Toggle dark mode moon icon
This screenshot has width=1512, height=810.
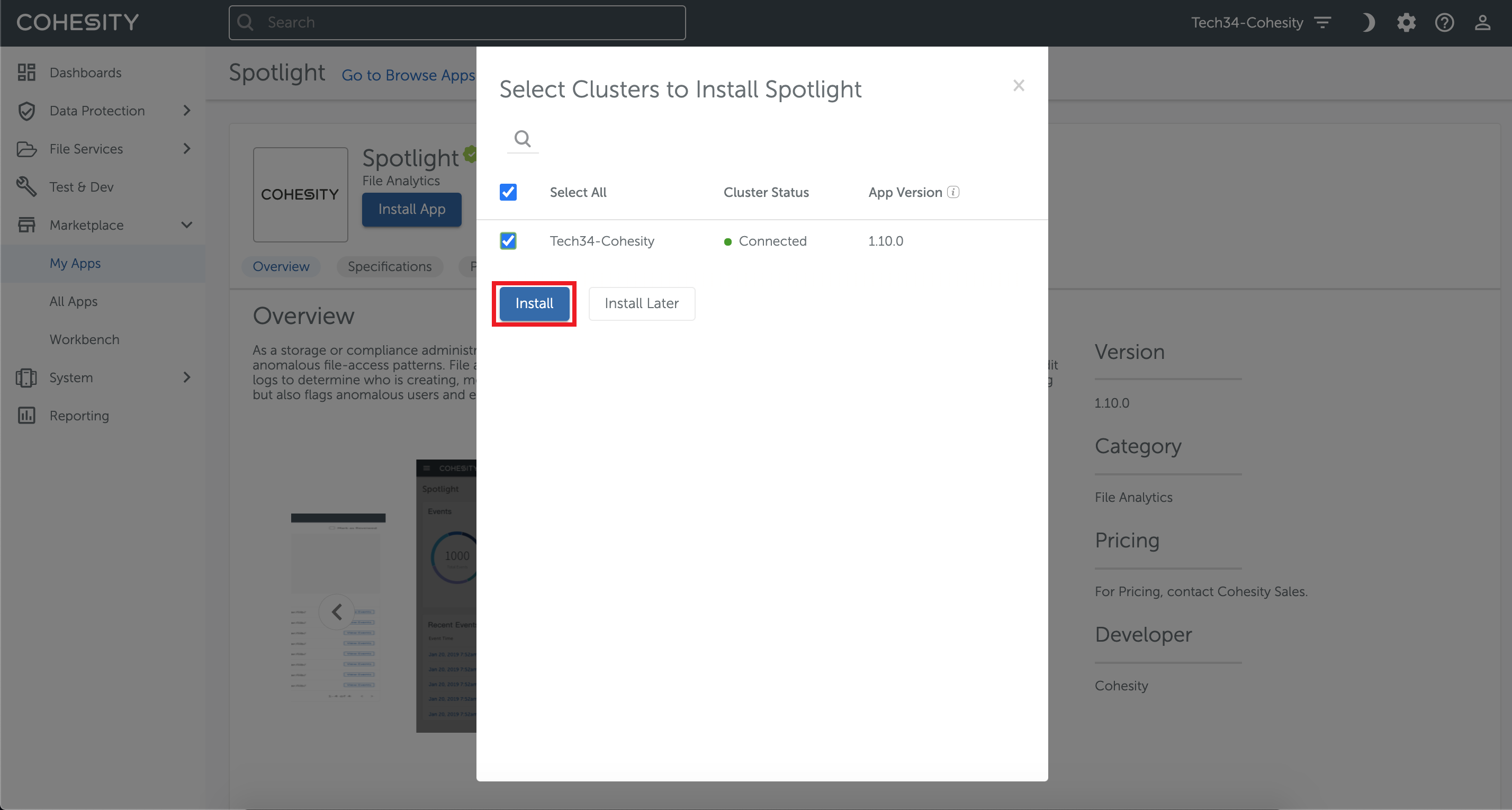(1368, 23)
